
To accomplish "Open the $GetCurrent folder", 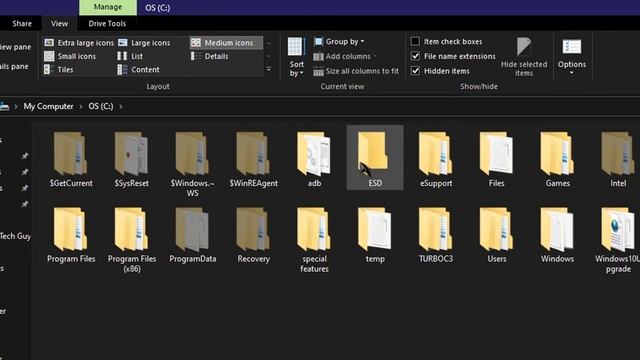I will pyautogui.click(x=71, y=159).
